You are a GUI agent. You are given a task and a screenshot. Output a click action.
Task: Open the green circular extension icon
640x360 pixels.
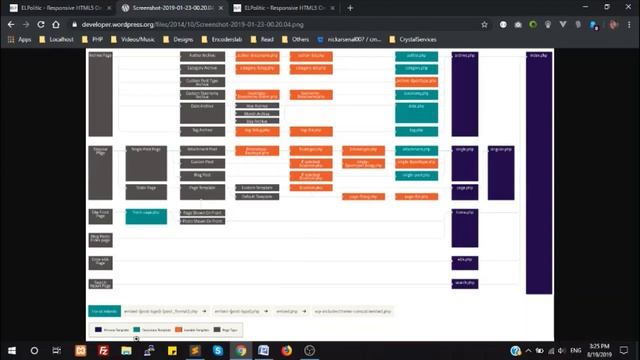click(x=533, y=24)
